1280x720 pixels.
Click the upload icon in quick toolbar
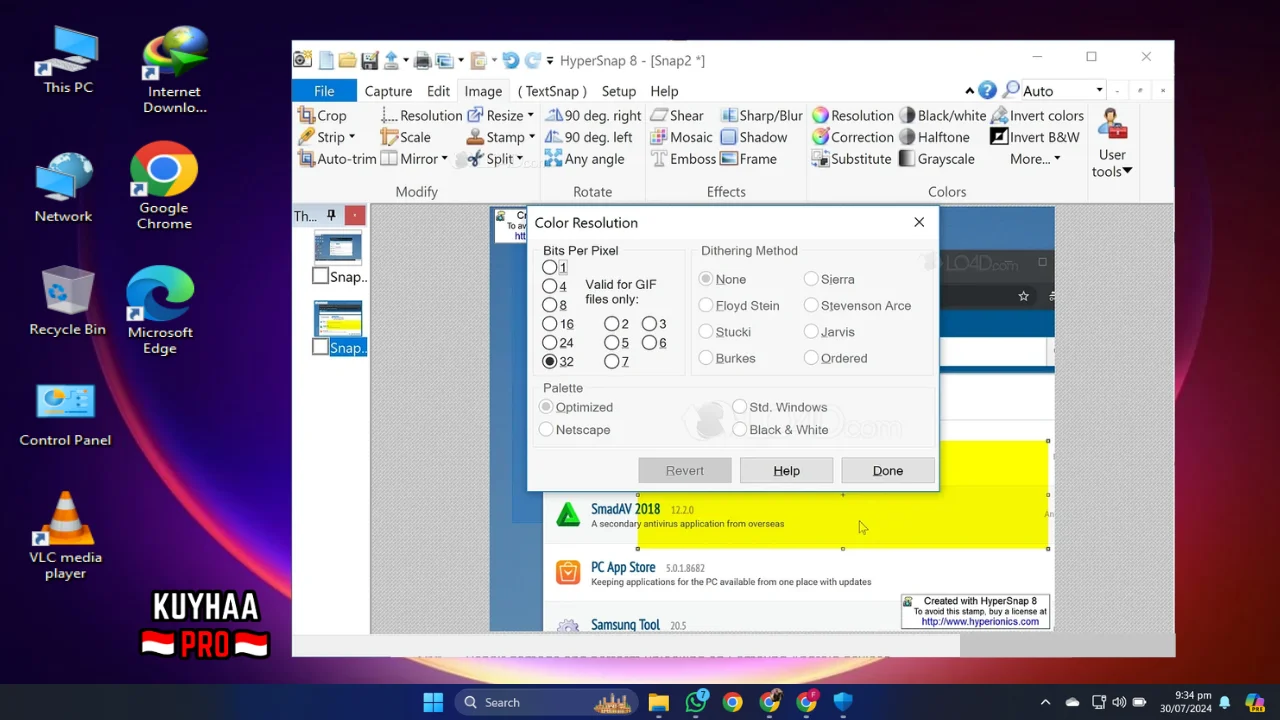pyautogui.click(x=392, y=60)
